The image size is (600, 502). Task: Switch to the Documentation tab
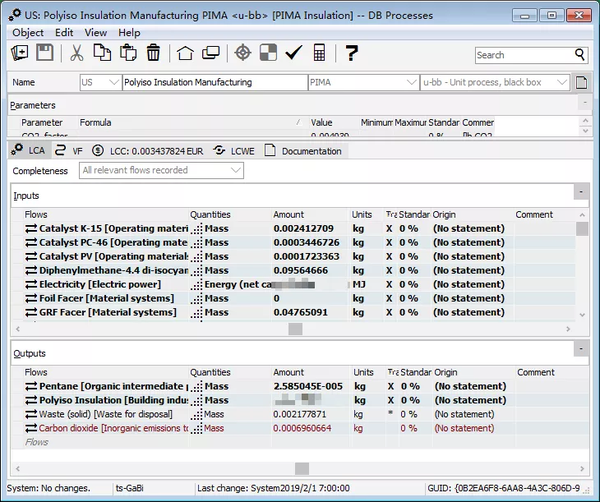click(303, 151)
